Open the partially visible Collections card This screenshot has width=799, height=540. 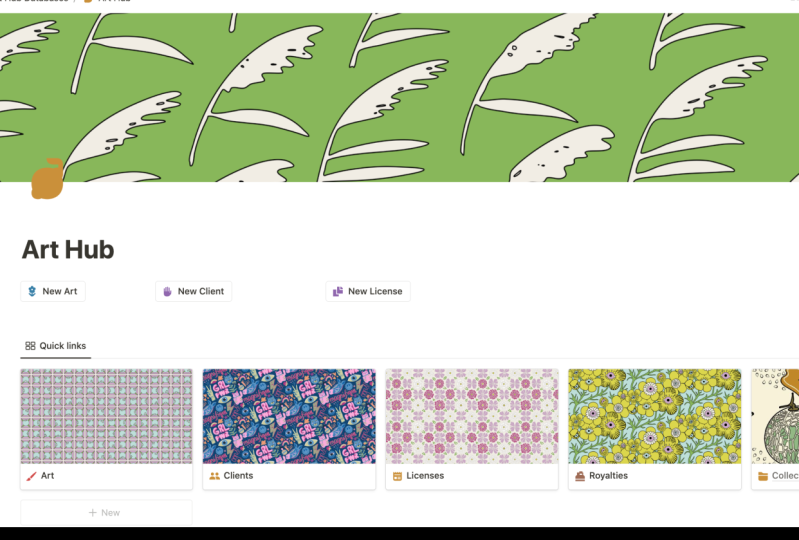click(x=775, y=429)
